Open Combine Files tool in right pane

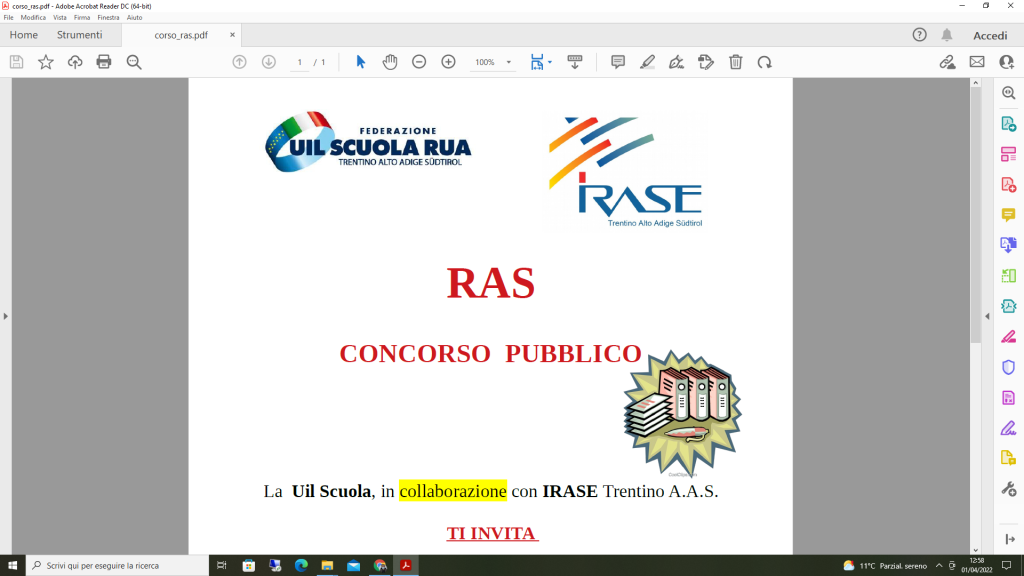[x=1009, y=245]
